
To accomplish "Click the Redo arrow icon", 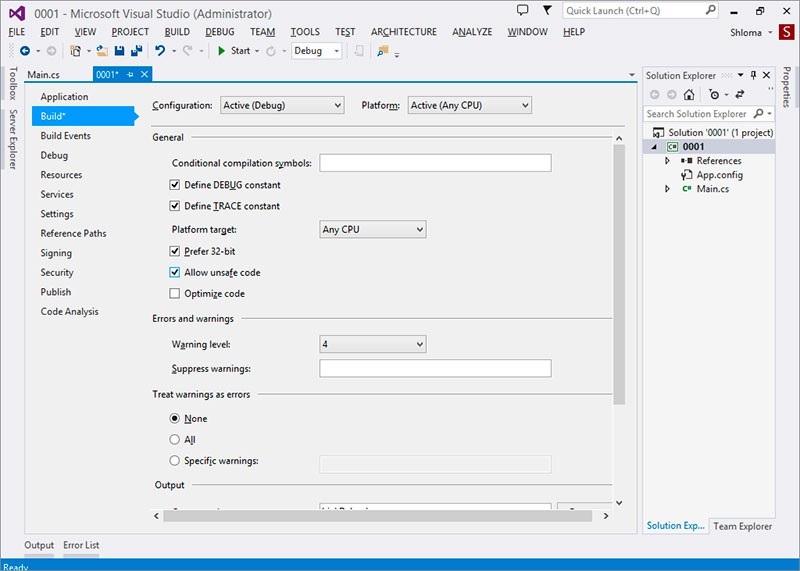I will 188,51.
